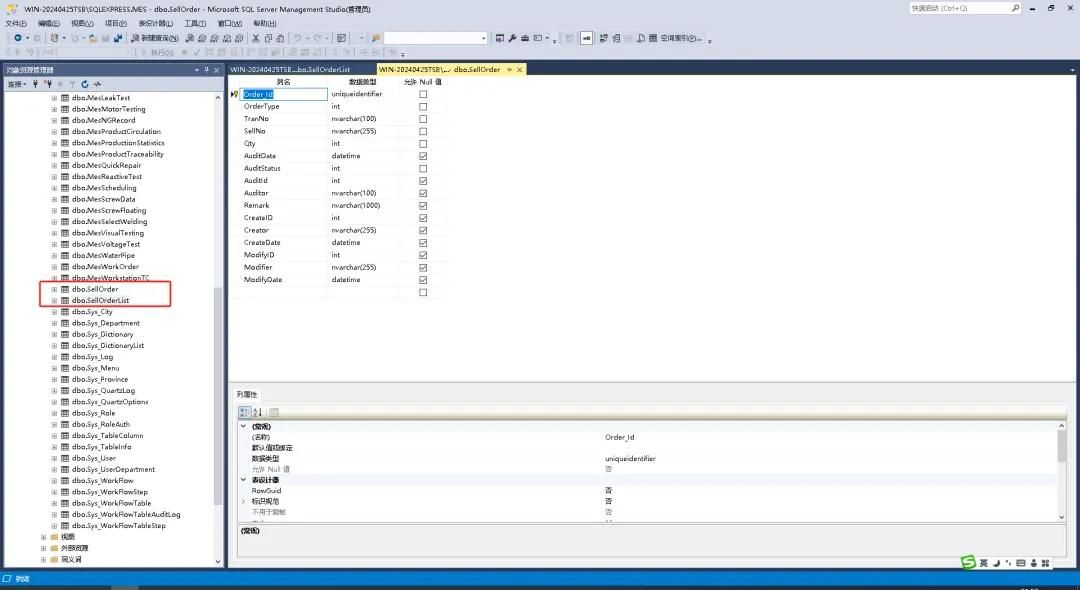The width and height of the screenshot is (1080, 590).
Task: Click the uniqueidentifier data type cell for Order_Id
Action: [x=364, y=94]
